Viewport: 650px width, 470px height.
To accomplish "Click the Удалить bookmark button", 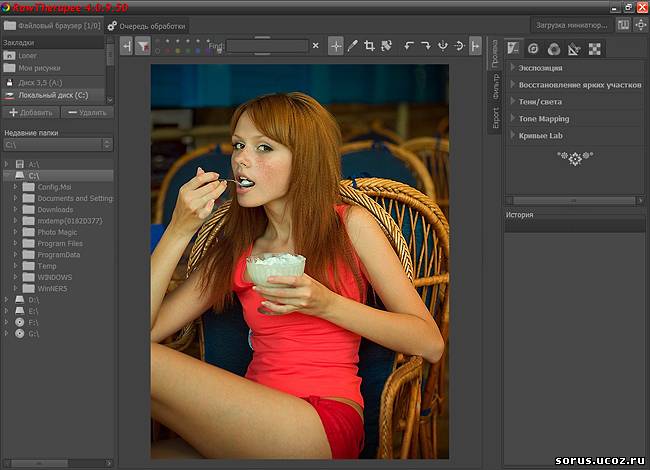I will click(x=87, y=113).
